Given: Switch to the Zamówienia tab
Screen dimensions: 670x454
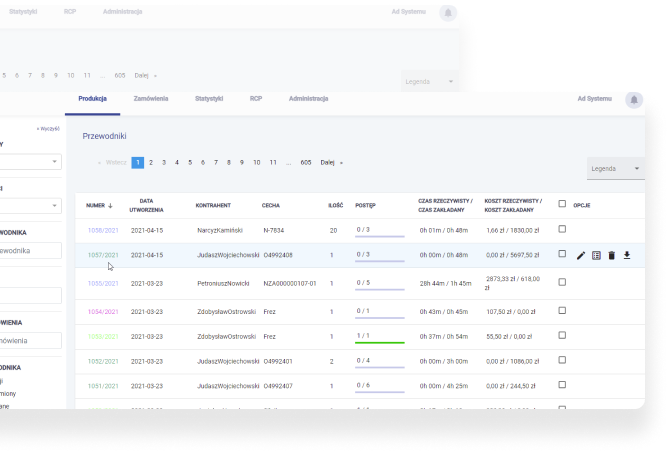Looking at the screenshot, I should [x=151, y=99].
